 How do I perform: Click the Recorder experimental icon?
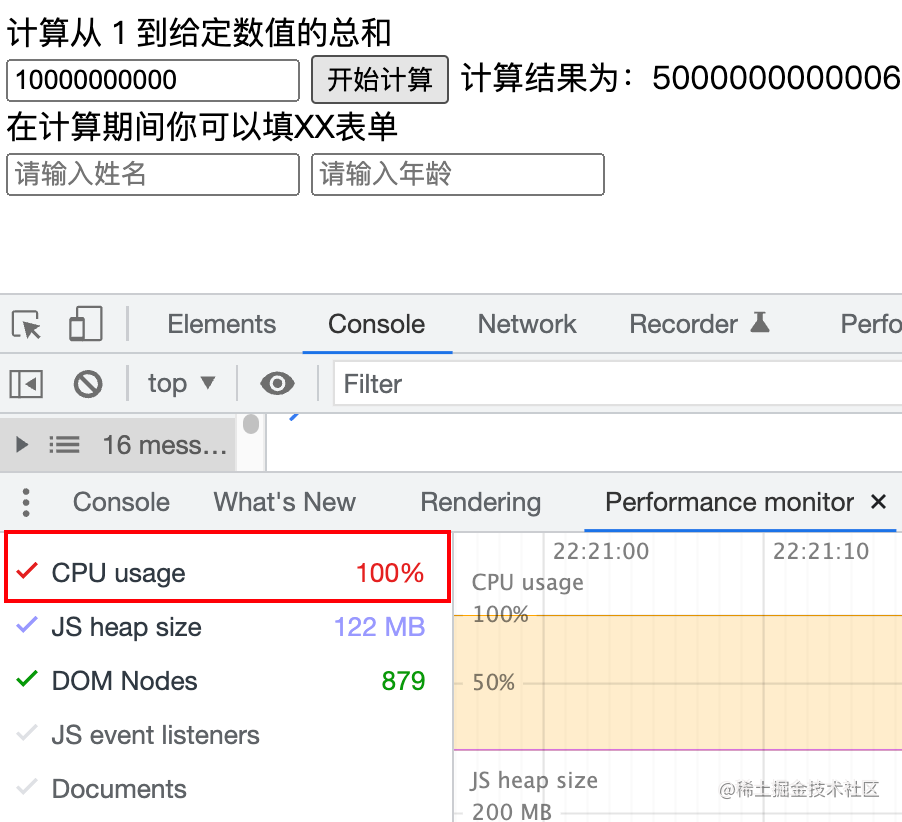[x=757, y=323]
